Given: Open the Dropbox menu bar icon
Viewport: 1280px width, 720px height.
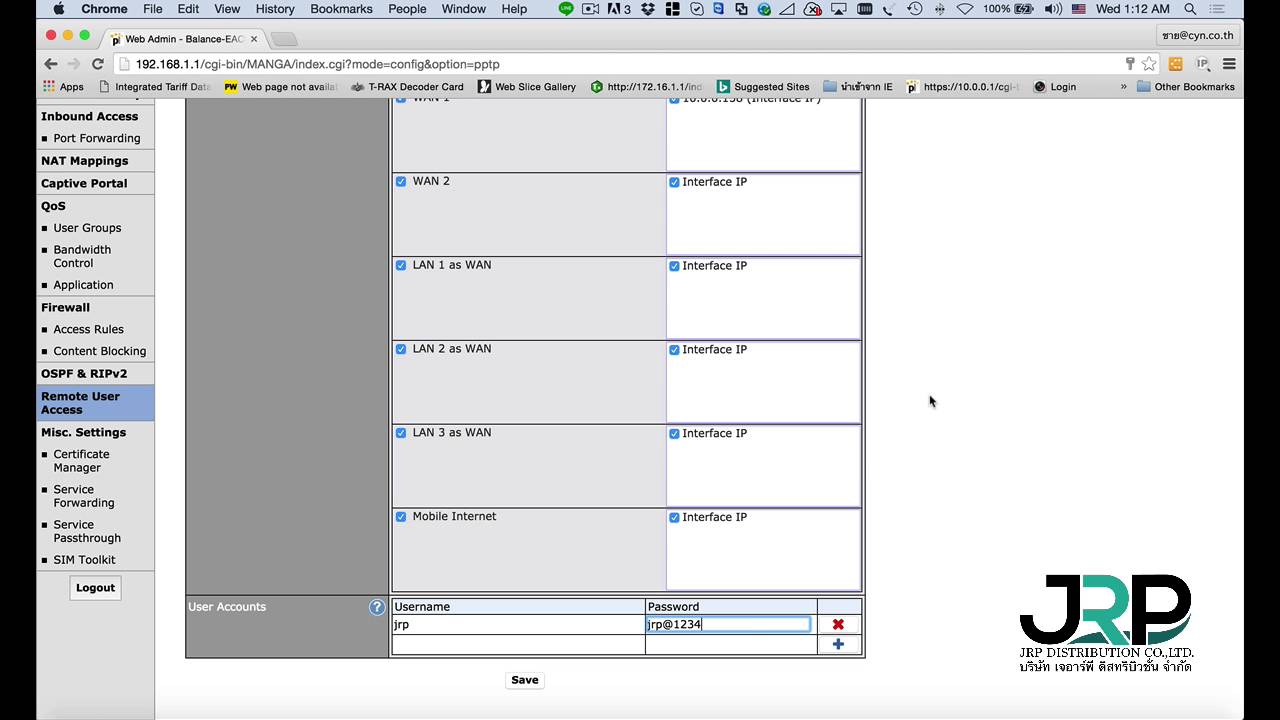Looking at the screenshot, I should coord(647,9).
